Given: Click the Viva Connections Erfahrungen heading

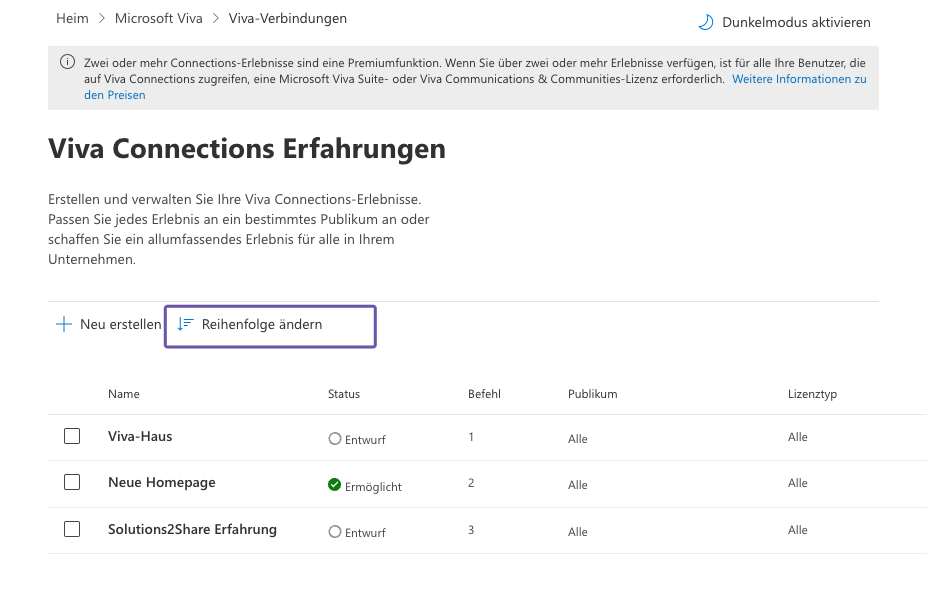Looking at the screenshot, I should click(247, 148).
